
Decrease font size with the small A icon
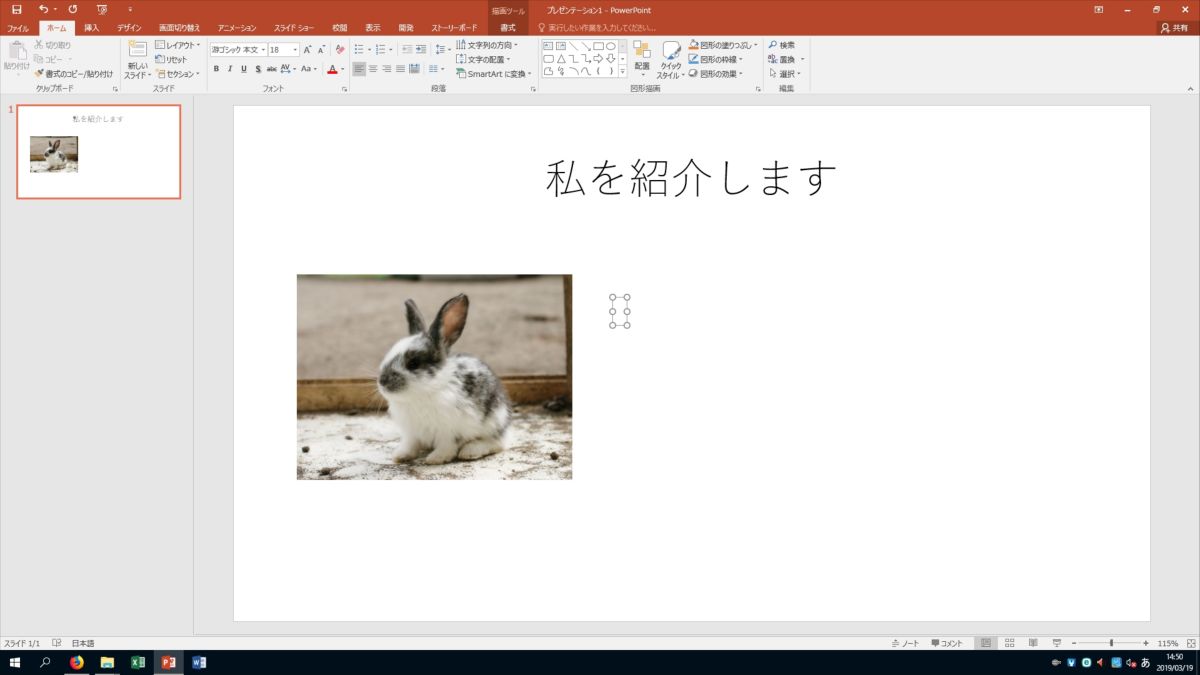click(x=322, y=49)
